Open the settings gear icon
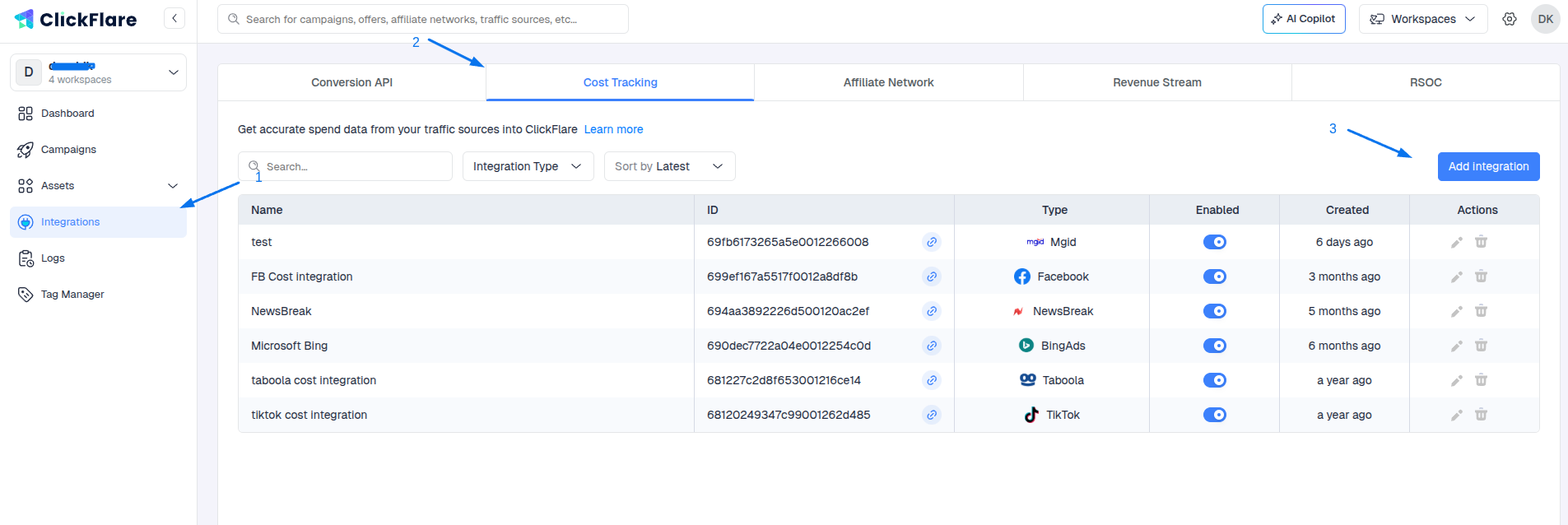The height and width of the screenshot is (525, 1568). [x=1510, y=19]
